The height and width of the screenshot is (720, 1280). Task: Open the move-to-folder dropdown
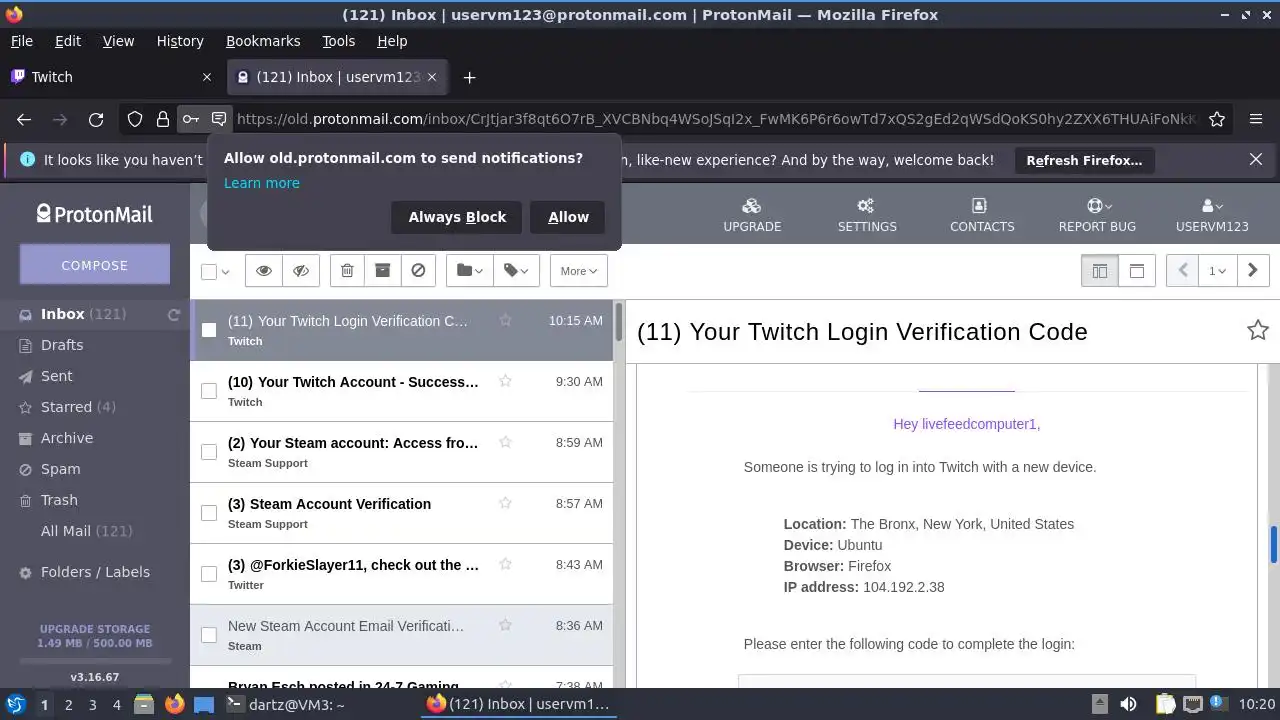tap(469, 271)
